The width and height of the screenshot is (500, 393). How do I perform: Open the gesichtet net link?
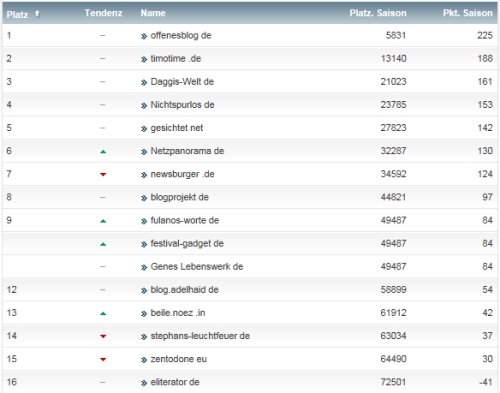point(177,128)
